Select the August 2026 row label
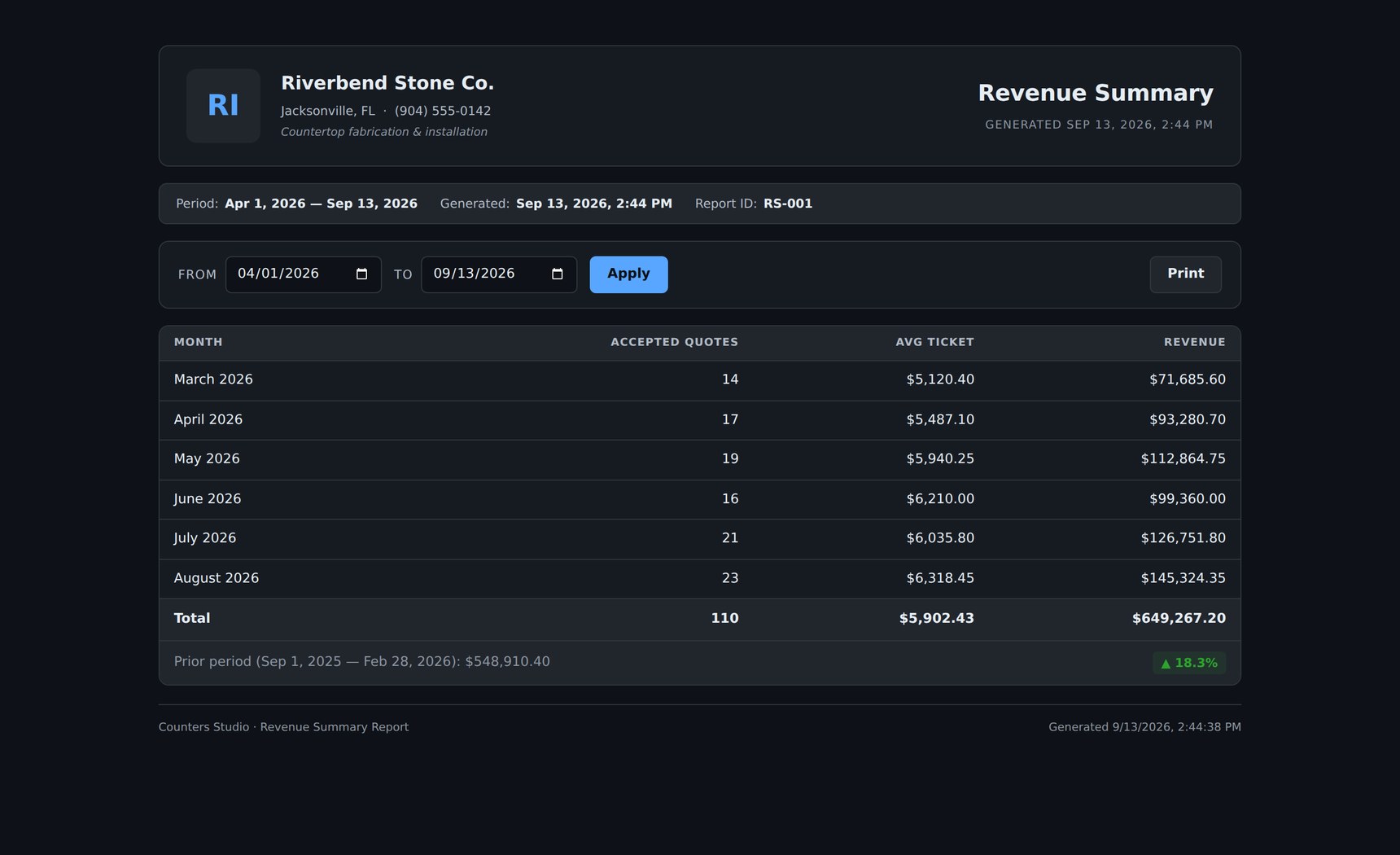The image size is (1400, 855). (216, 578)
